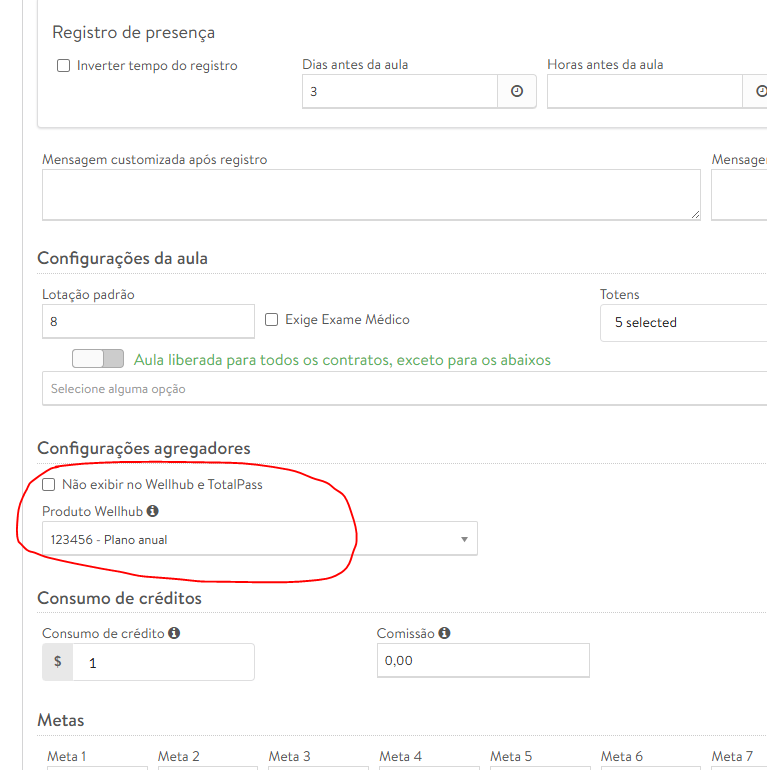Click into the Horas antes da aula field
The width and height of the screenshot is (767, 770).
click(x=644, y=91)
